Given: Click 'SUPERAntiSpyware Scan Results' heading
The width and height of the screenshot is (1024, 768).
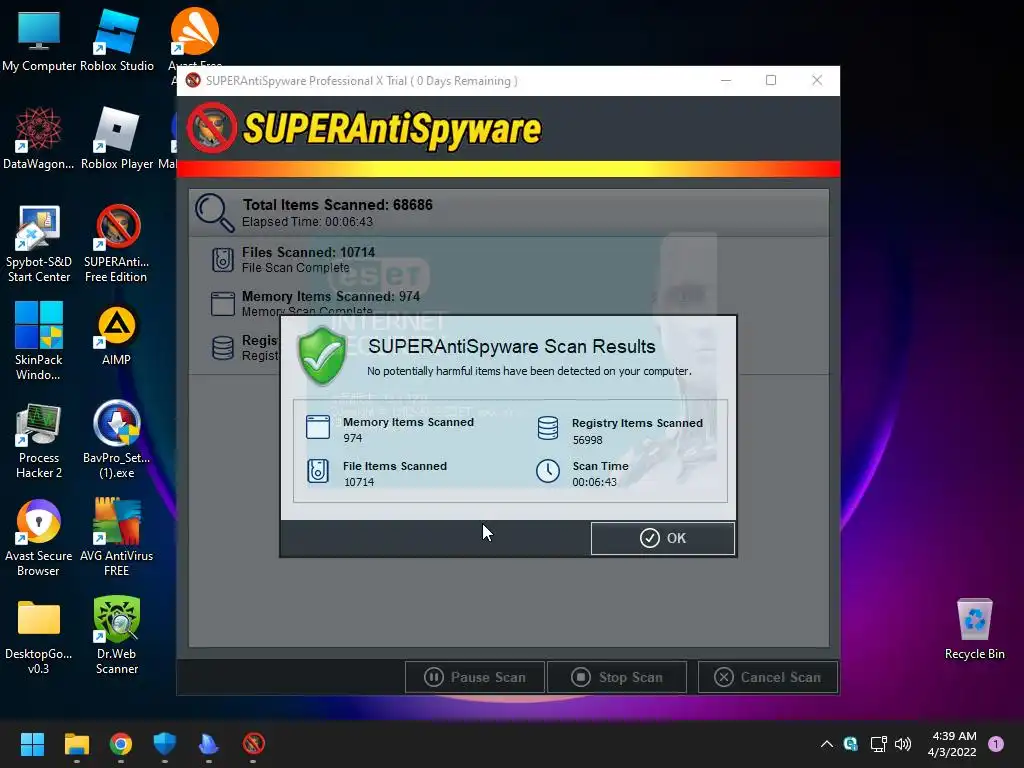Looking at the screenshot, I should coord(512,347).
